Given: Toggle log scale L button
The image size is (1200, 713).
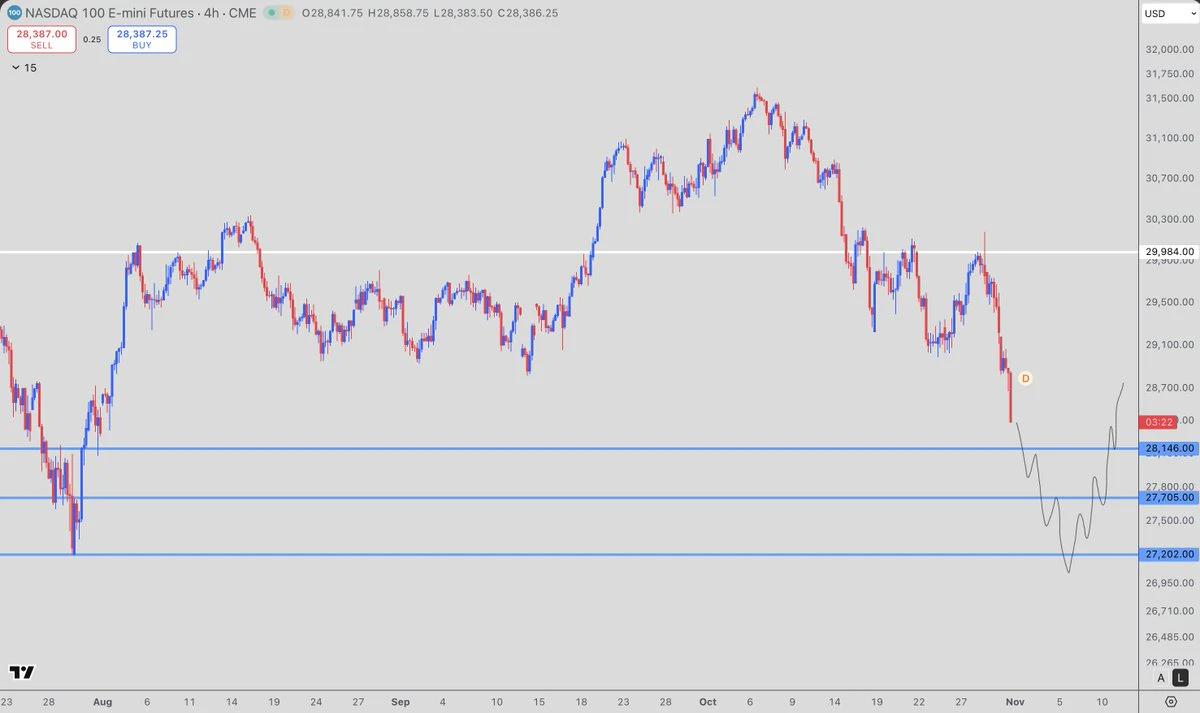Looking at the screenshot, I should coord(1179,678).
